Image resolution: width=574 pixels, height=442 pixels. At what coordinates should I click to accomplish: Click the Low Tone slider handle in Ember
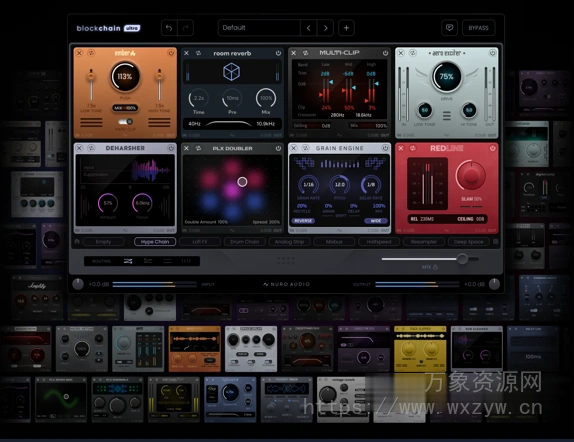(91, 76)
